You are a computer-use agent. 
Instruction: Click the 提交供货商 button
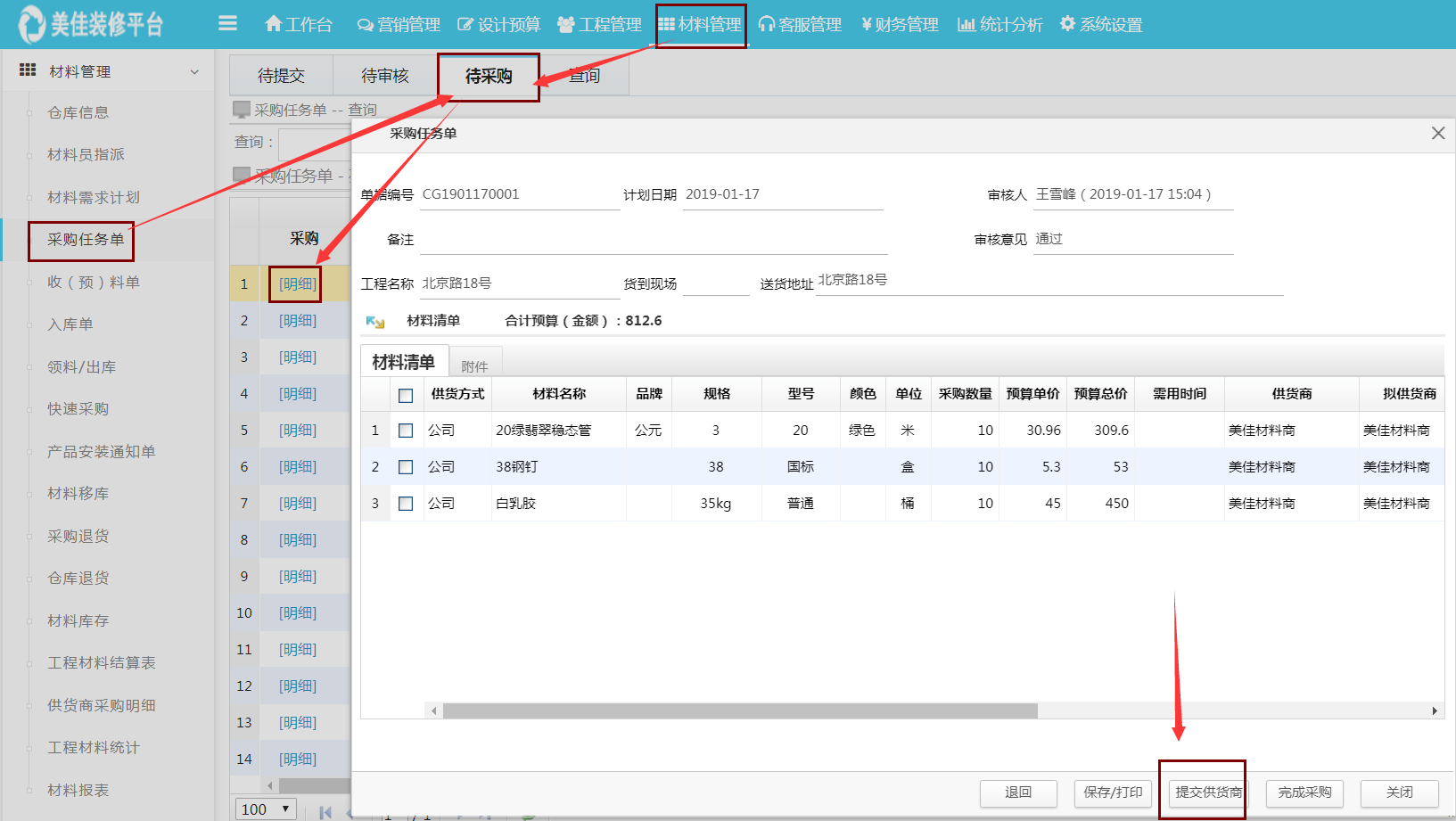tap(1207, 792)
